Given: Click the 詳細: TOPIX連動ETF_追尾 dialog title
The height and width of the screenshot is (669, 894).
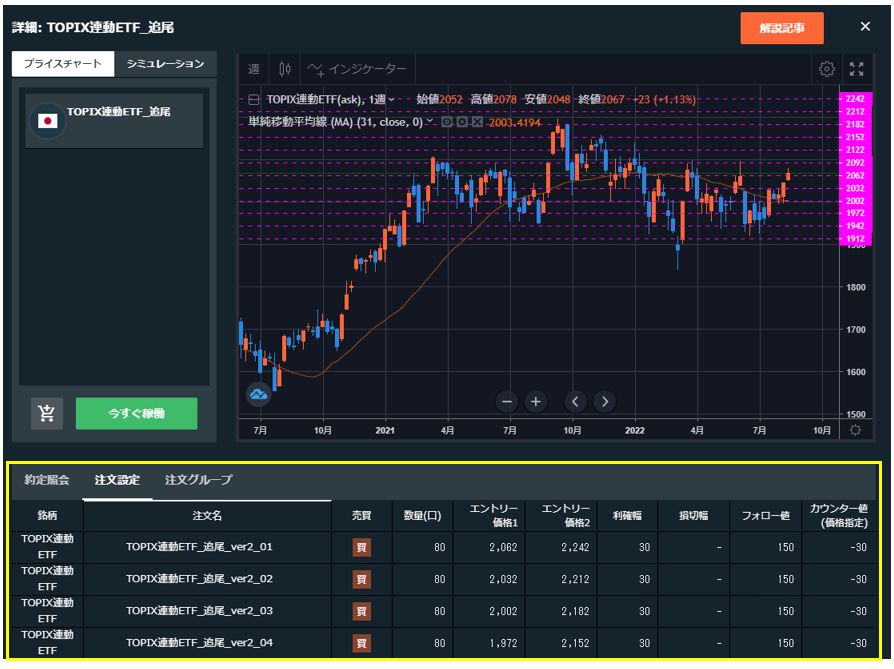Looking at the screenshot, I should pos(93,27).
